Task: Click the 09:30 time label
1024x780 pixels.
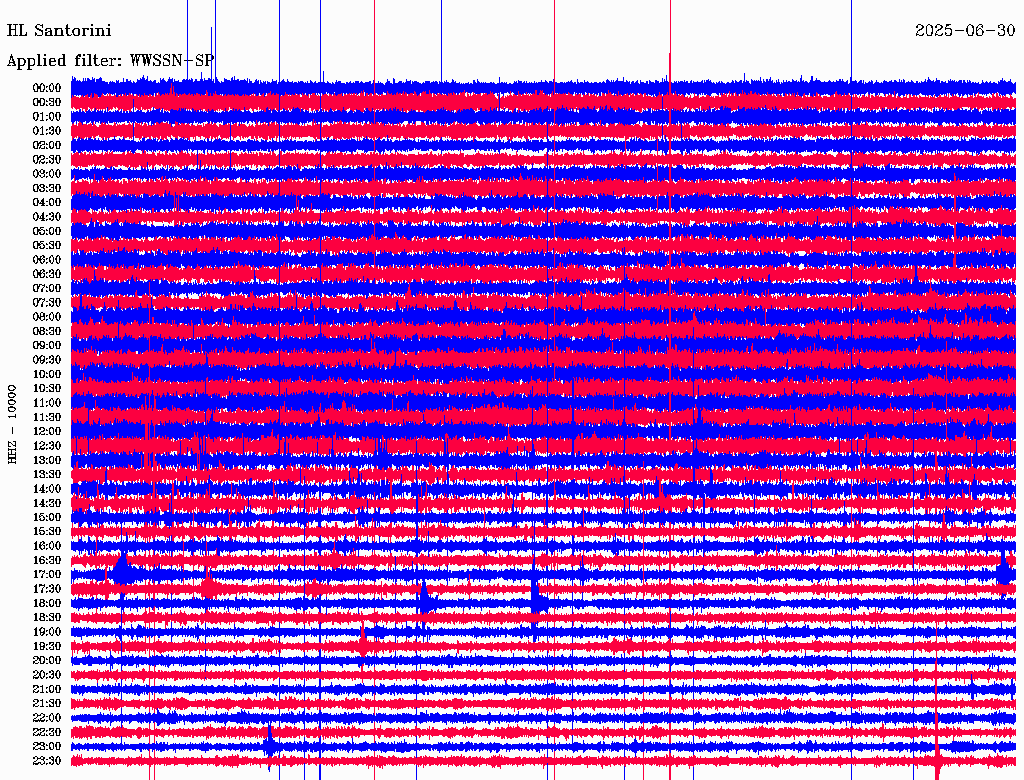Action: [47, 360]
